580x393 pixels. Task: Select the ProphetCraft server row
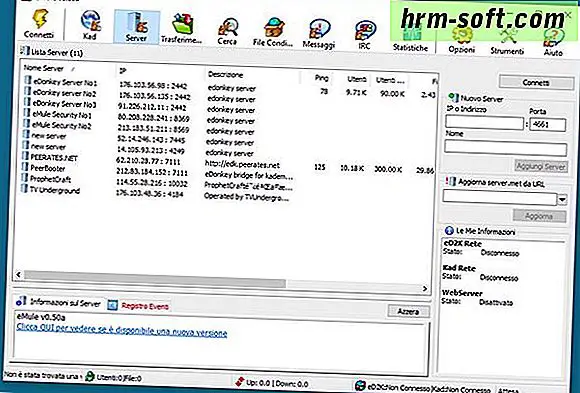click(x=50, y=179)
